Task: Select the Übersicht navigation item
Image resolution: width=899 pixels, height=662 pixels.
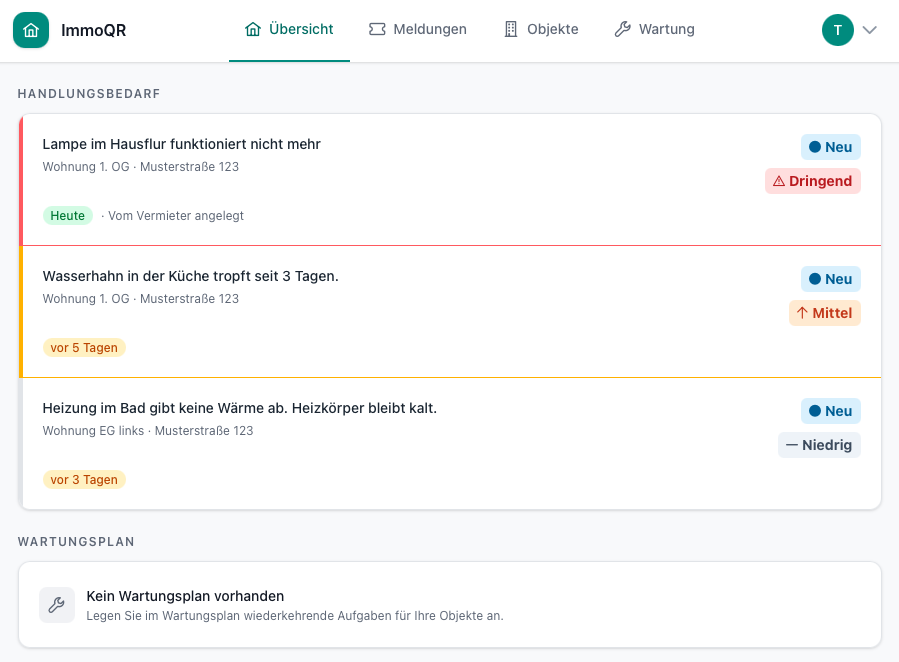Action: click(289, 29)
